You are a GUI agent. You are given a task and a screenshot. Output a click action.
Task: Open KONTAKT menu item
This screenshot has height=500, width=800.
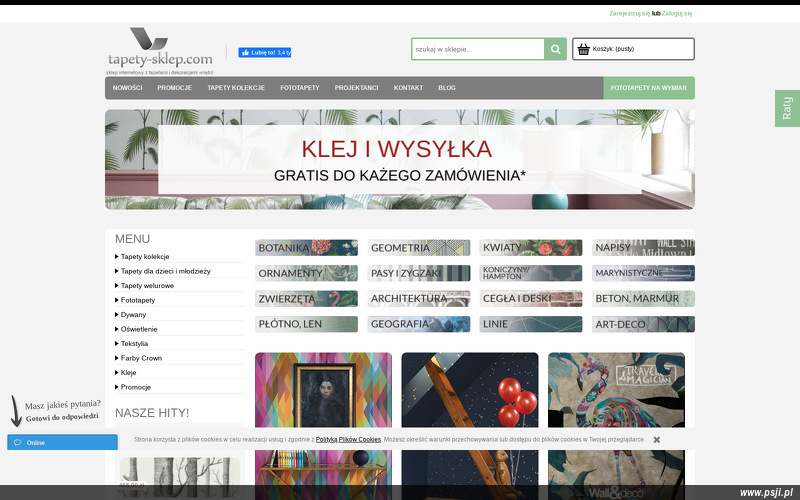[x=408, y=88]
